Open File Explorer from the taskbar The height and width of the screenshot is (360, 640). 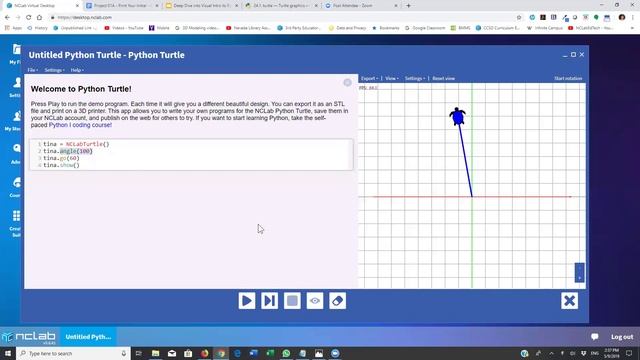pyautogui.click(x=156, y=353)
